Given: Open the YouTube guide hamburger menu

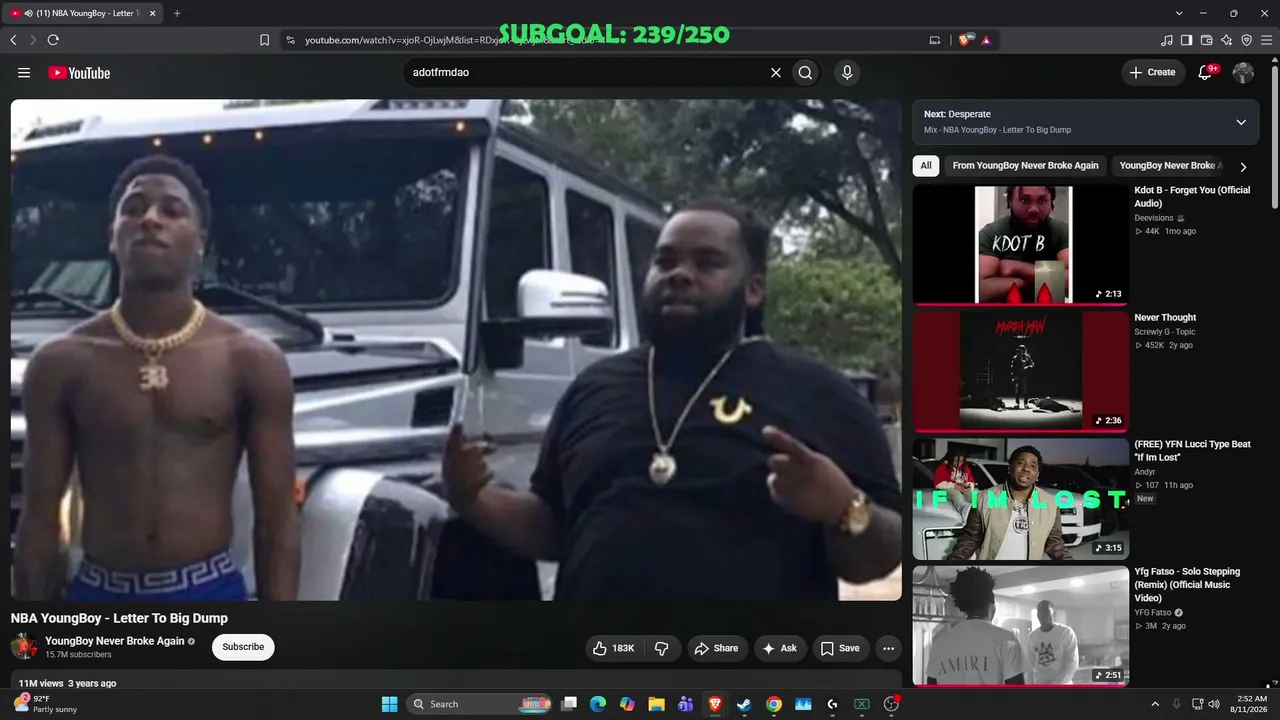Looking at the screenshot, I should click(x=24, y=73).
